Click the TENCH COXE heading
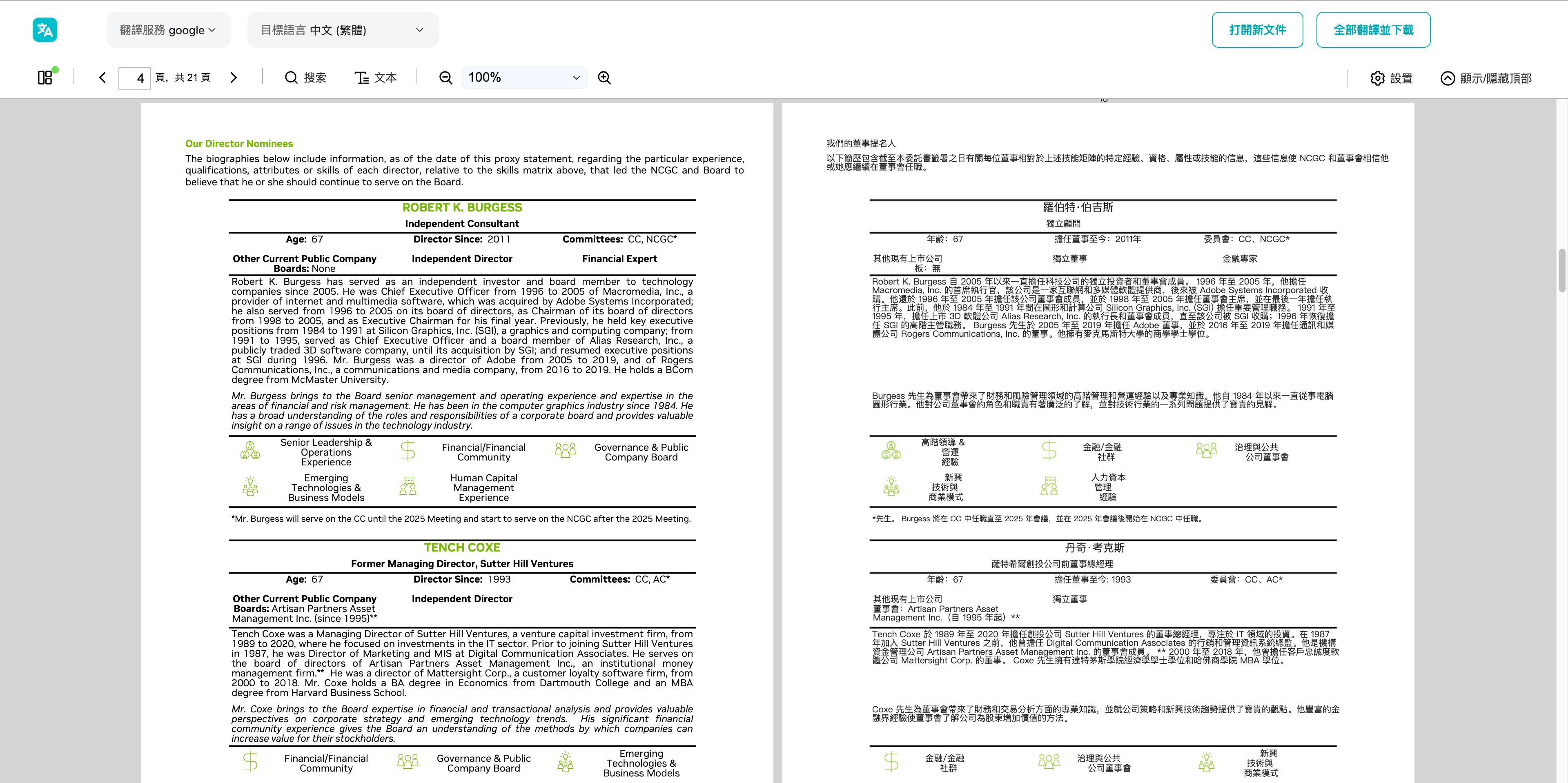The height and width of the screenshot is (783, 1568). pyautogui.click(x=462, y=547)
